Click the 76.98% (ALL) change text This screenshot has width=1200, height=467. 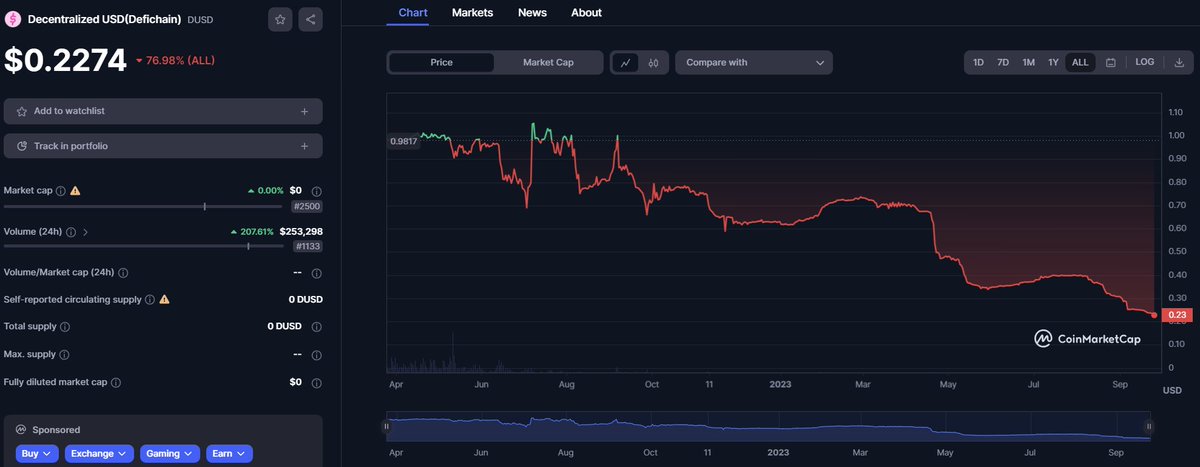click(x=181, y=61)
